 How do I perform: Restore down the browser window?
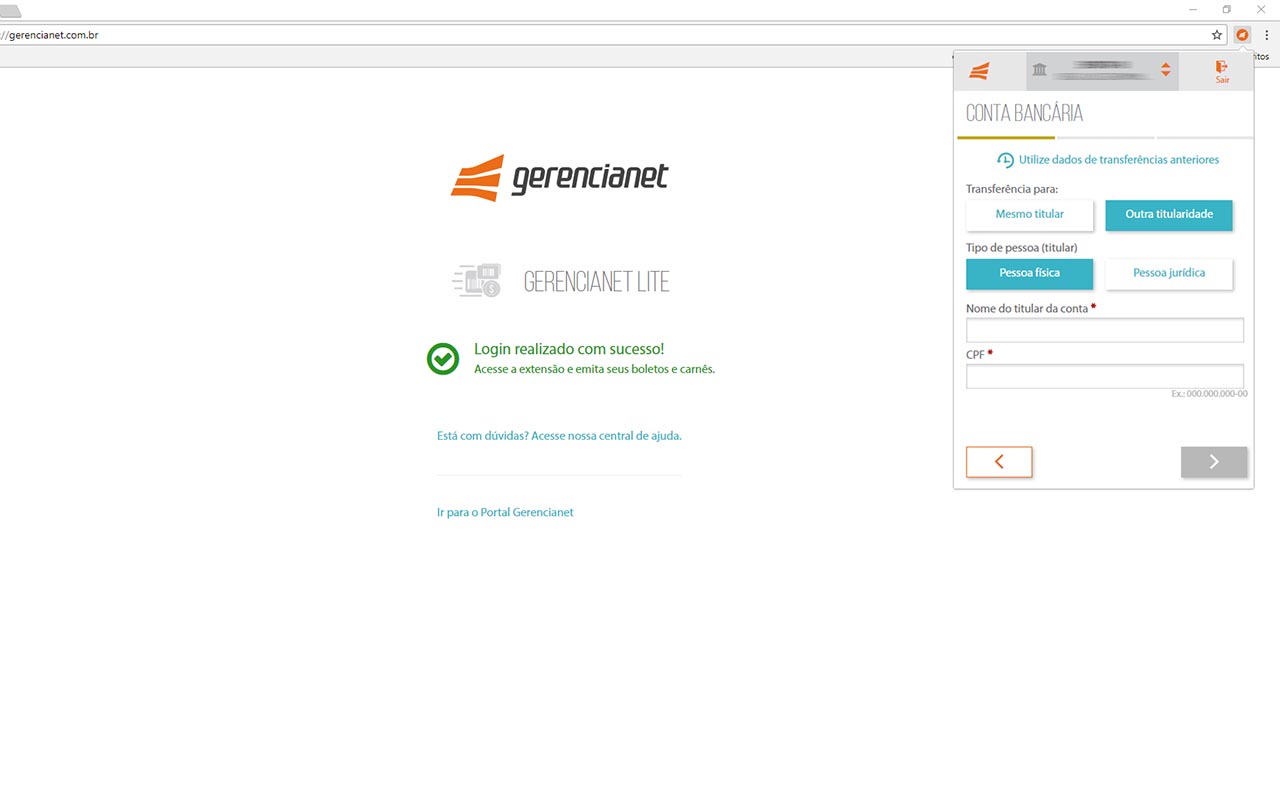(x=1227, y=9)
